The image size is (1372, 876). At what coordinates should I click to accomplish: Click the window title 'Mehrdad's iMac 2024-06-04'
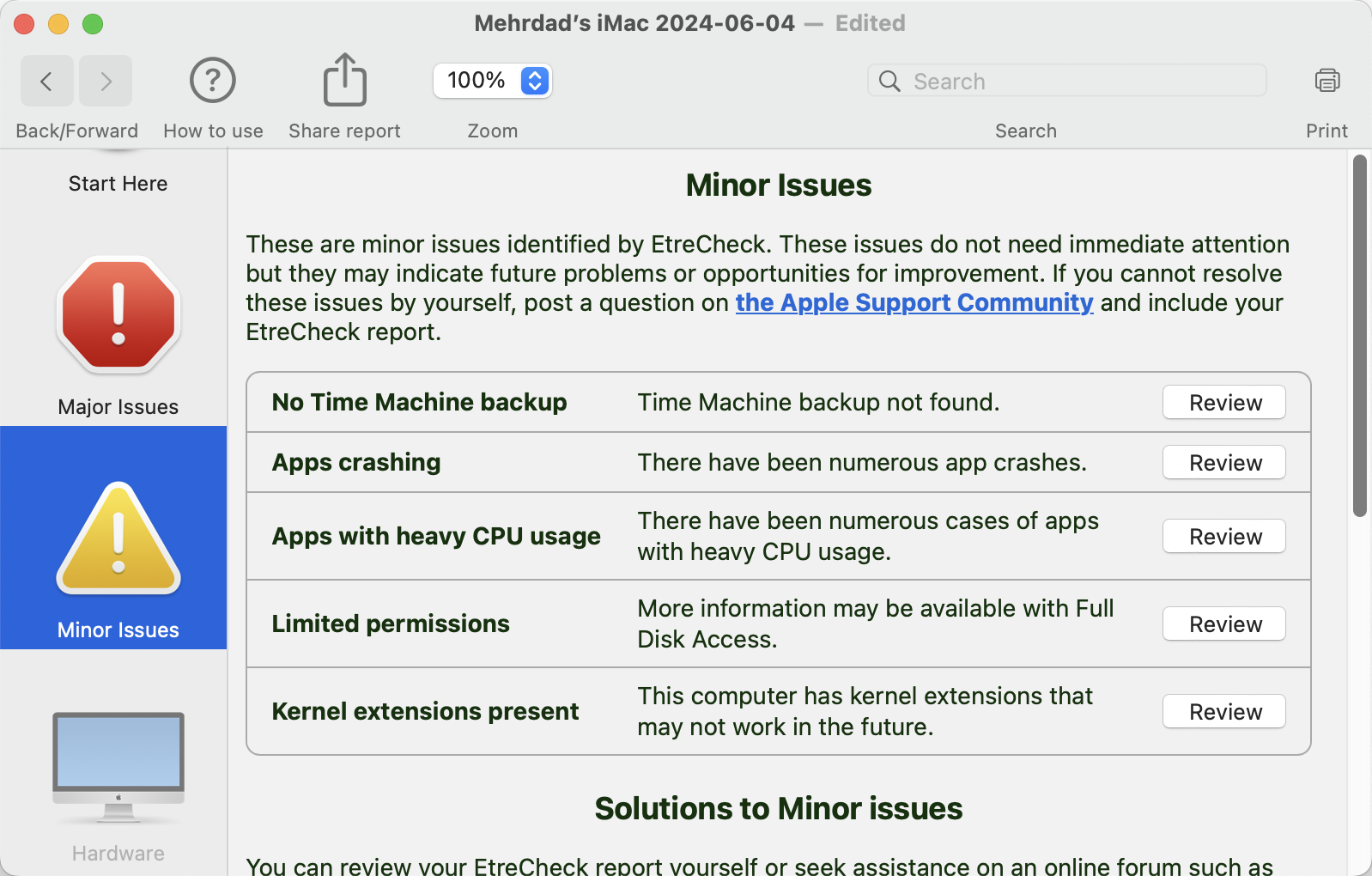pos(634,23)
